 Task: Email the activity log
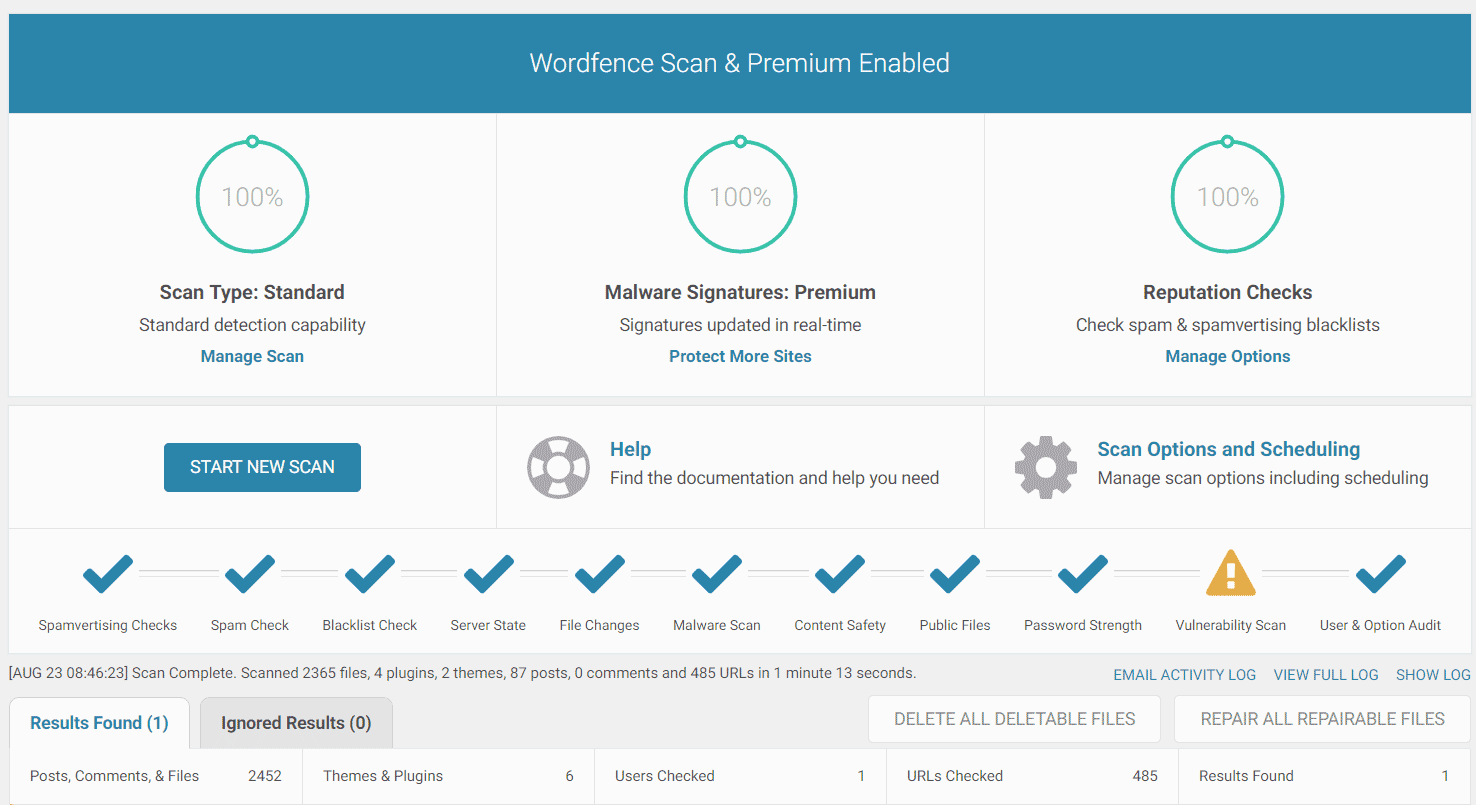1185,675
